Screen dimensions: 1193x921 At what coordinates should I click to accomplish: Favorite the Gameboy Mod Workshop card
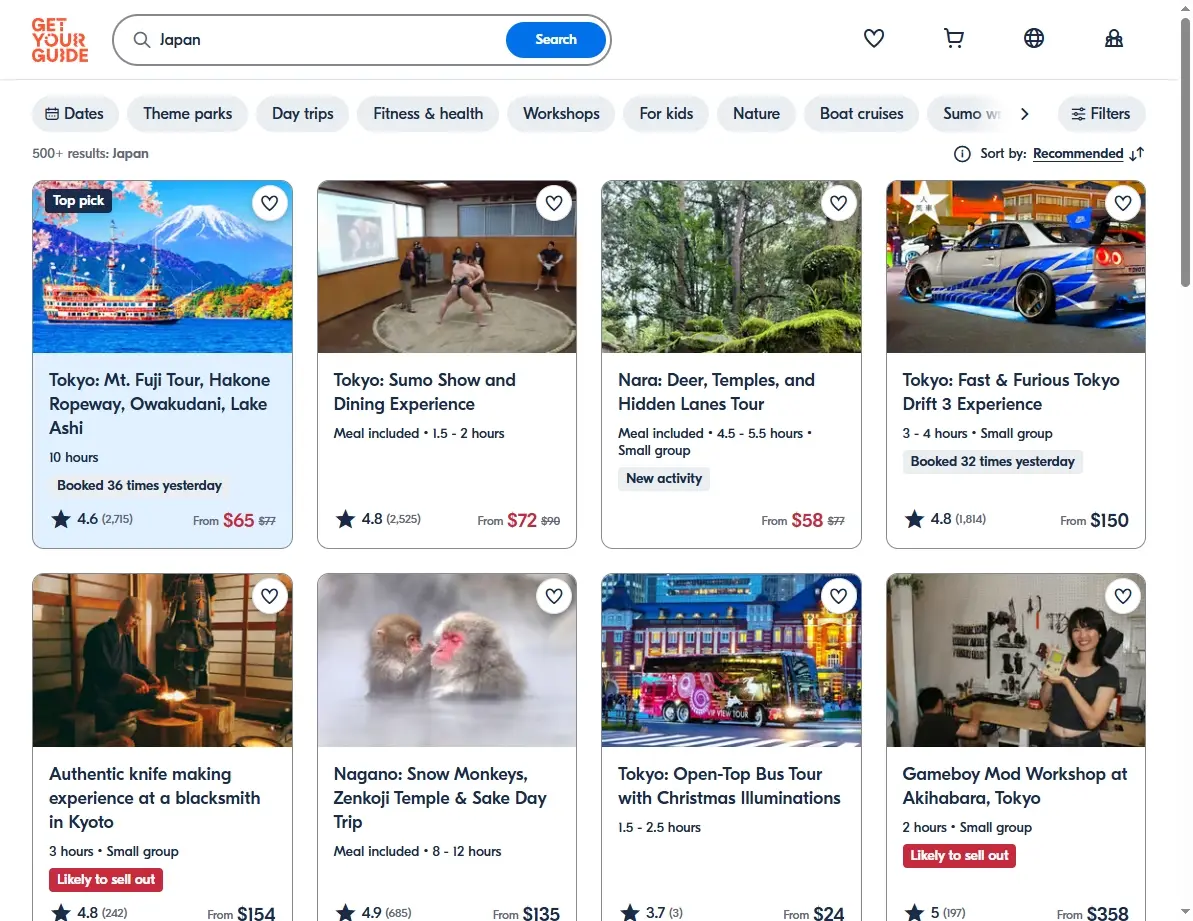pos(1123,596)
